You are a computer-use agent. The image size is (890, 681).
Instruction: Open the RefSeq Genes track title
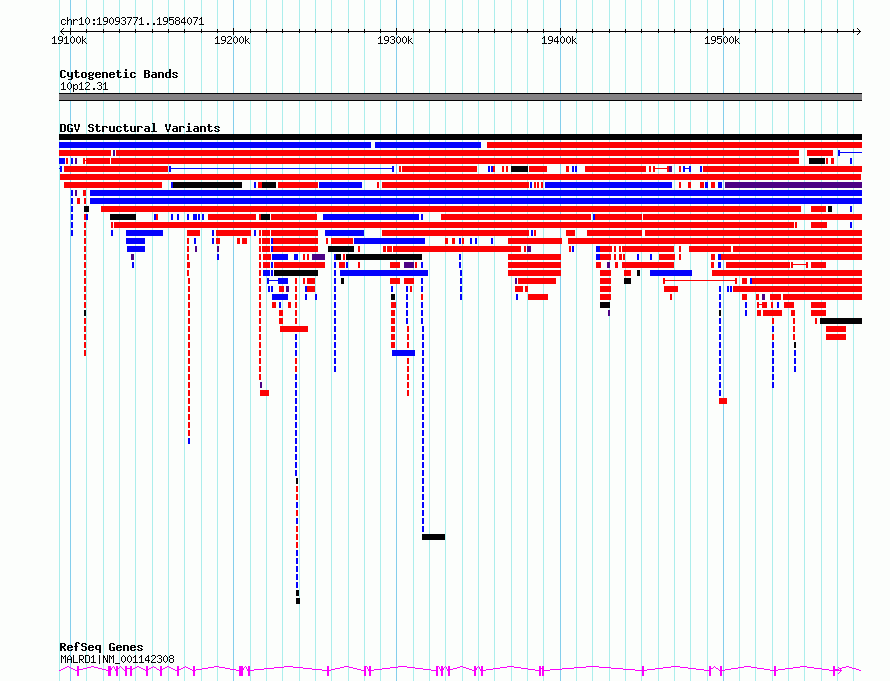[101, 647]
